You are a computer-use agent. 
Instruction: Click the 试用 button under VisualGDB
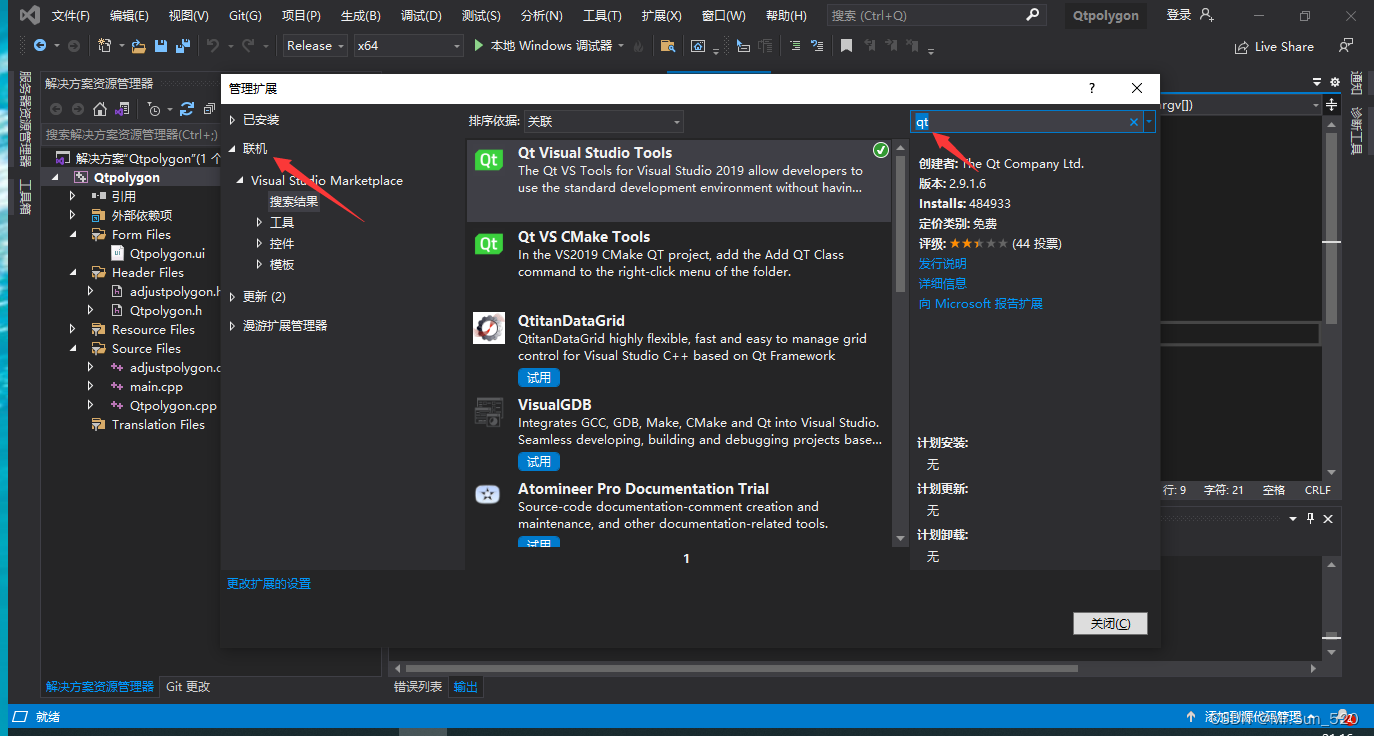pyautogui.click(x=539, y=462)
